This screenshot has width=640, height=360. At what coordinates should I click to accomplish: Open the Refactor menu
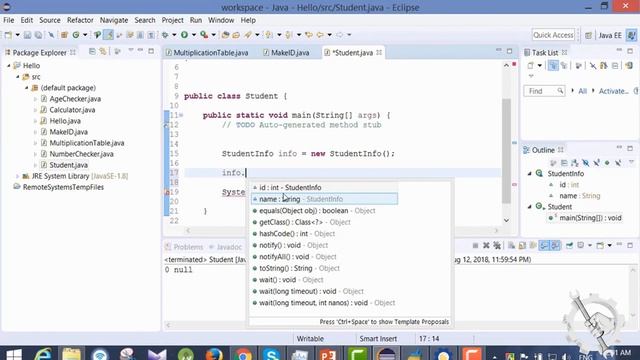click(x=80, y=20)
